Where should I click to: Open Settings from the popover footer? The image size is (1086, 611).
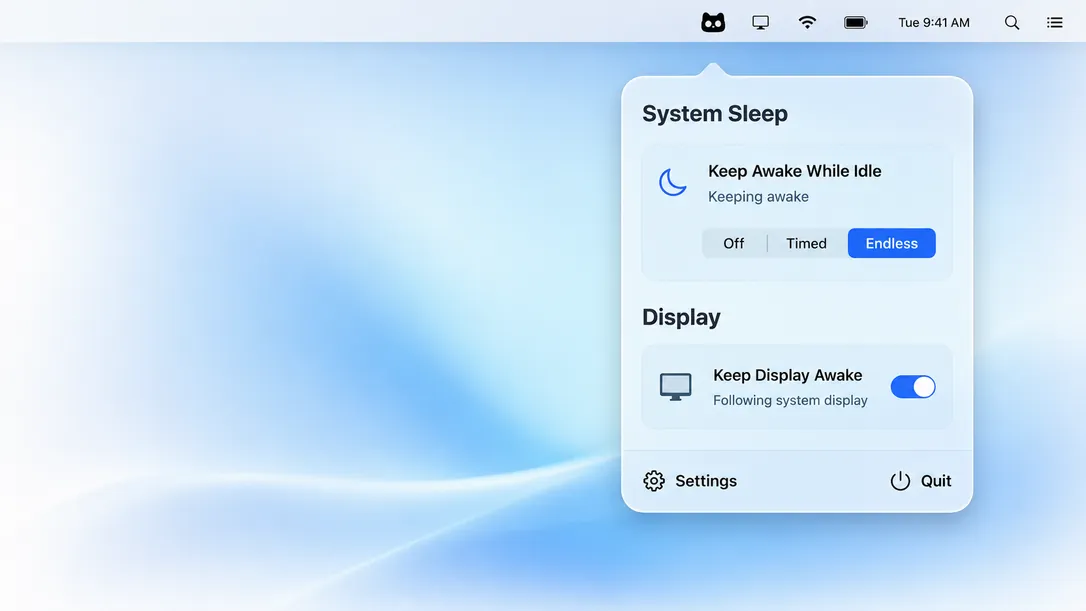tap(706, 481)
